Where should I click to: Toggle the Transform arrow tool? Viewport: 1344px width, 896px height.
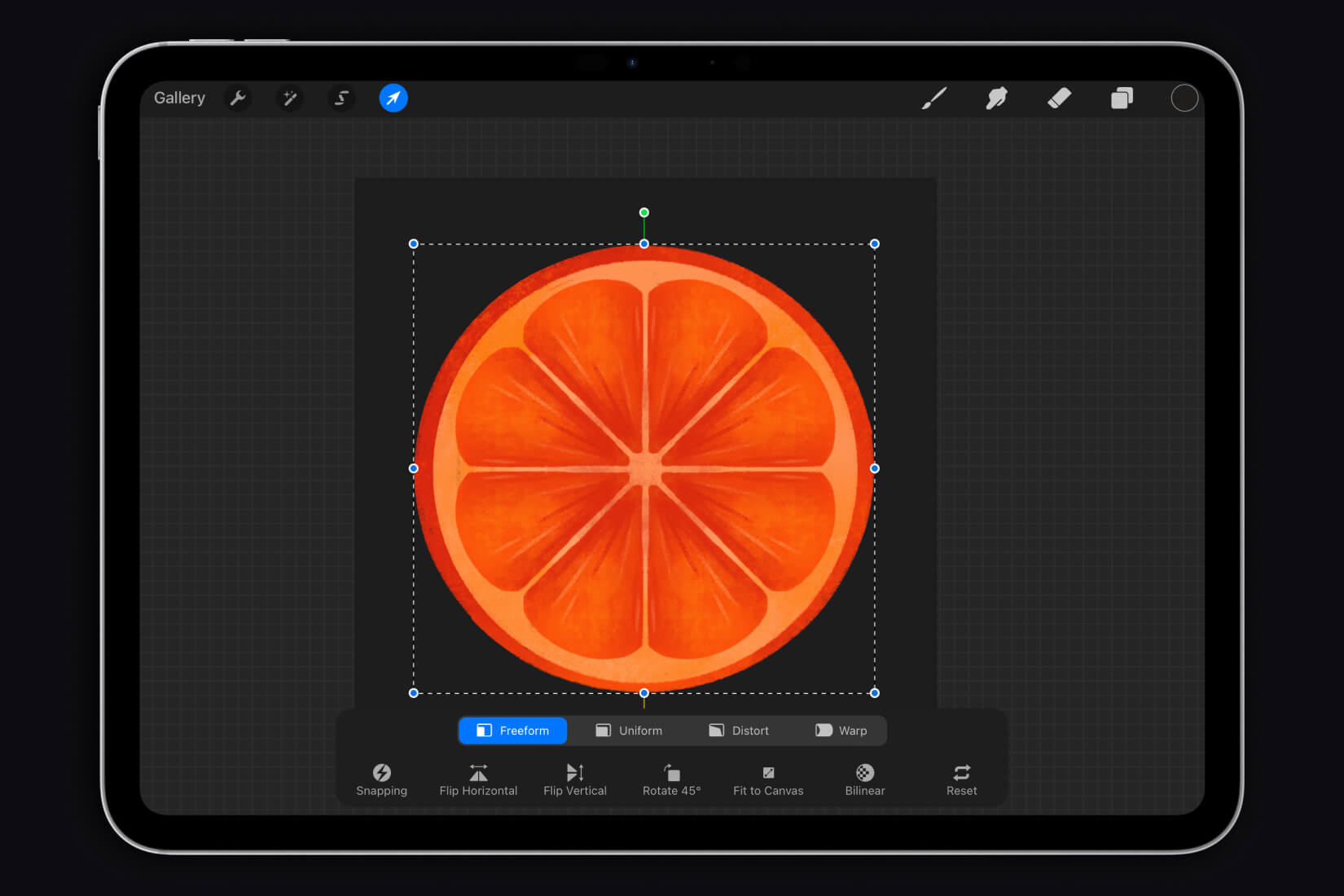pyautogui.click(x=393, y=99)
